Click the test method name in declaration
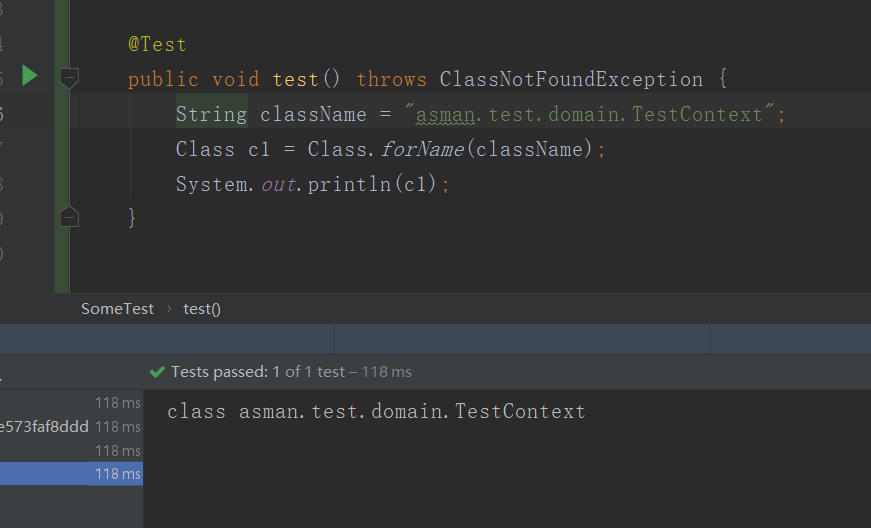This screenshot has height=528, width=871. [x=295, y=79]
